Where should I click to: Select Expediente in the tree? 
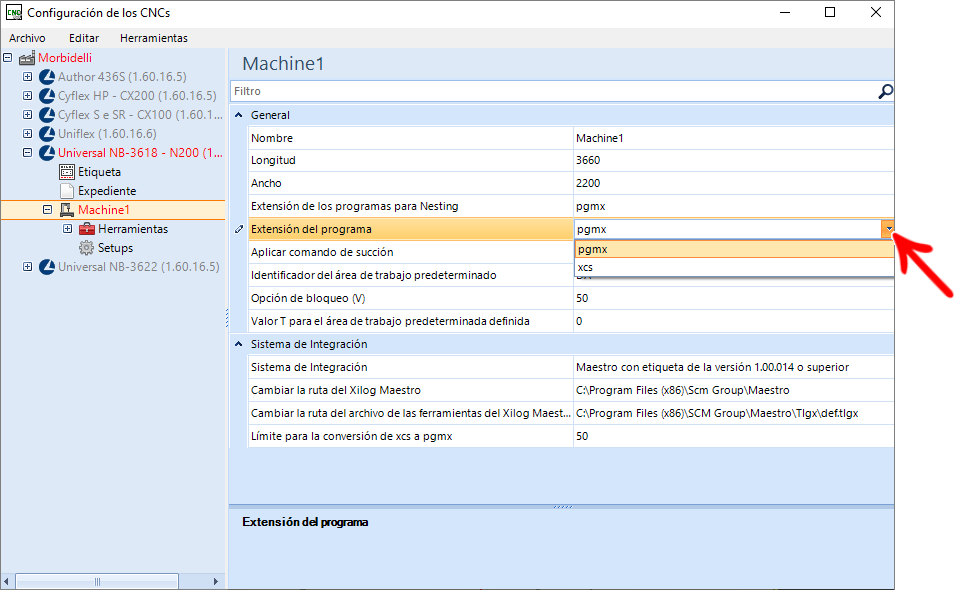(107, 191)
